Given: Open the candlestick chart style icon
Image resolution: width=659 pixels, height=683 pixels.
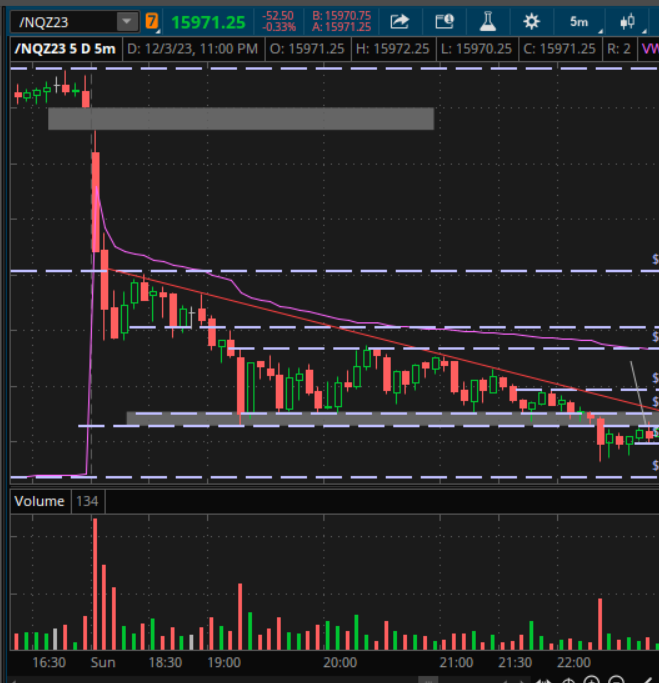Looking at the screenshot, I should click(629, 21).
